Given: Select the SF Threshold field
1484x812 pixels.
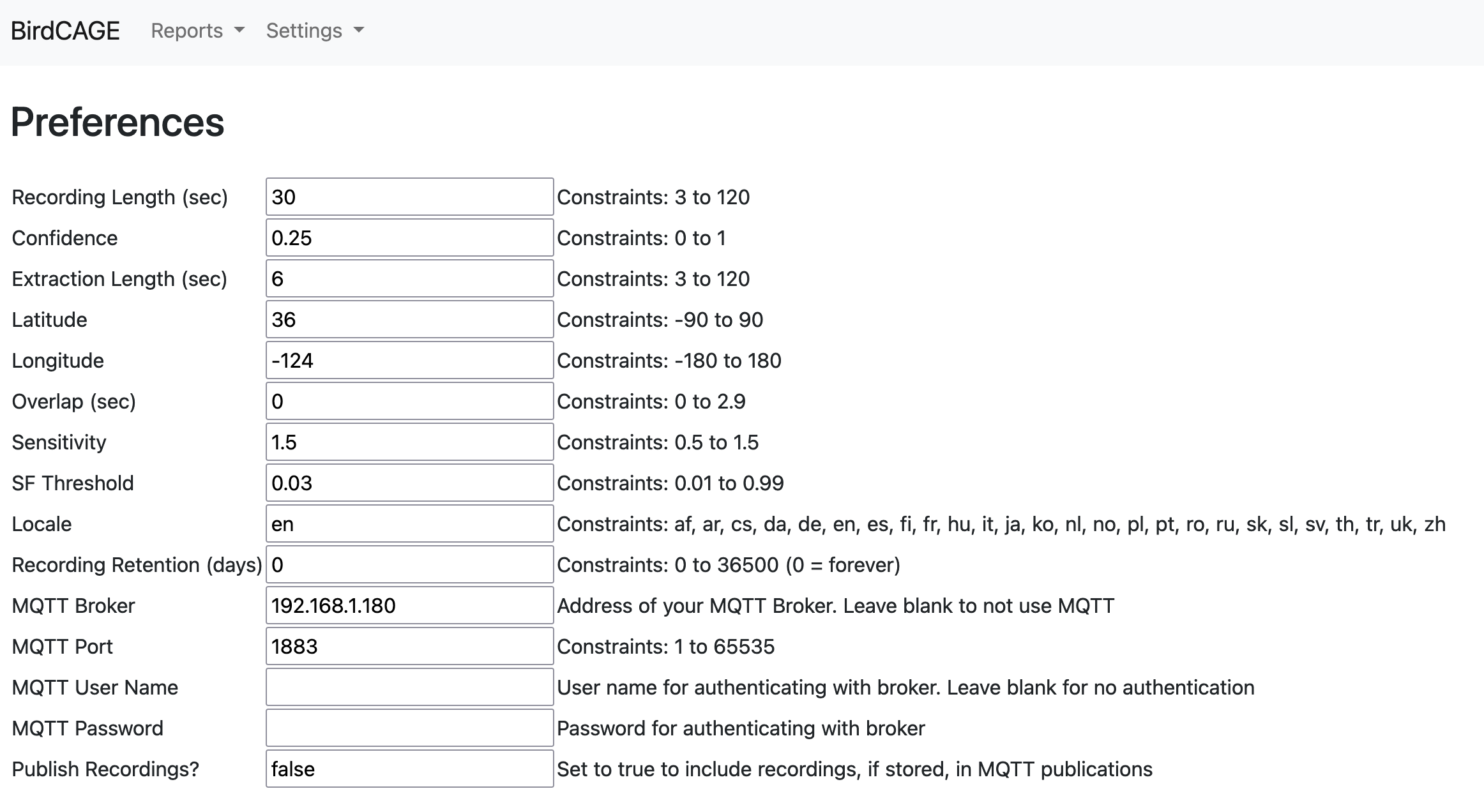Looking at the screenshot, I should point(409,483).
